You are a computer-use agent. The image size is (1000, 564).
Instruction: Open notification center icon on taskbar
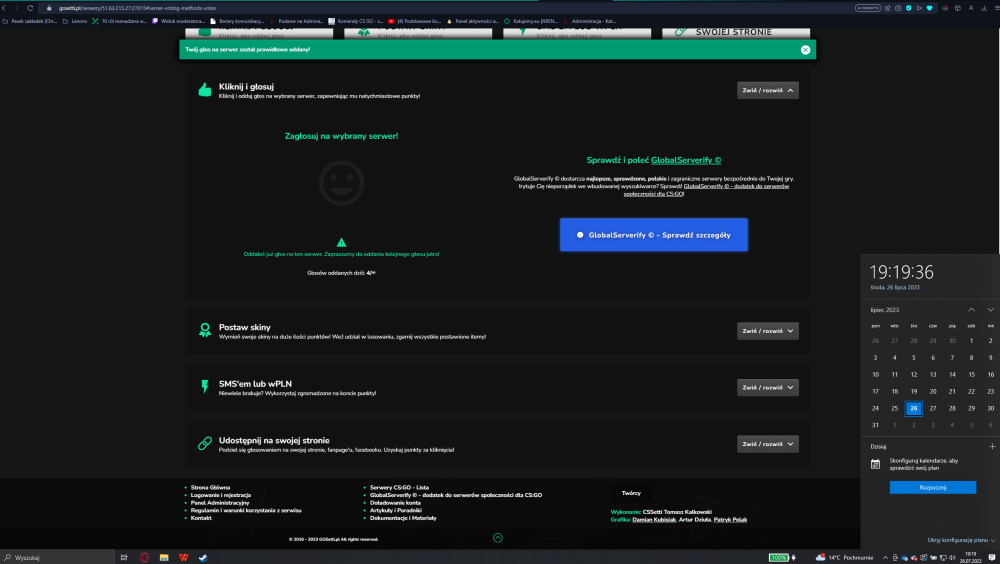point(992,558)
